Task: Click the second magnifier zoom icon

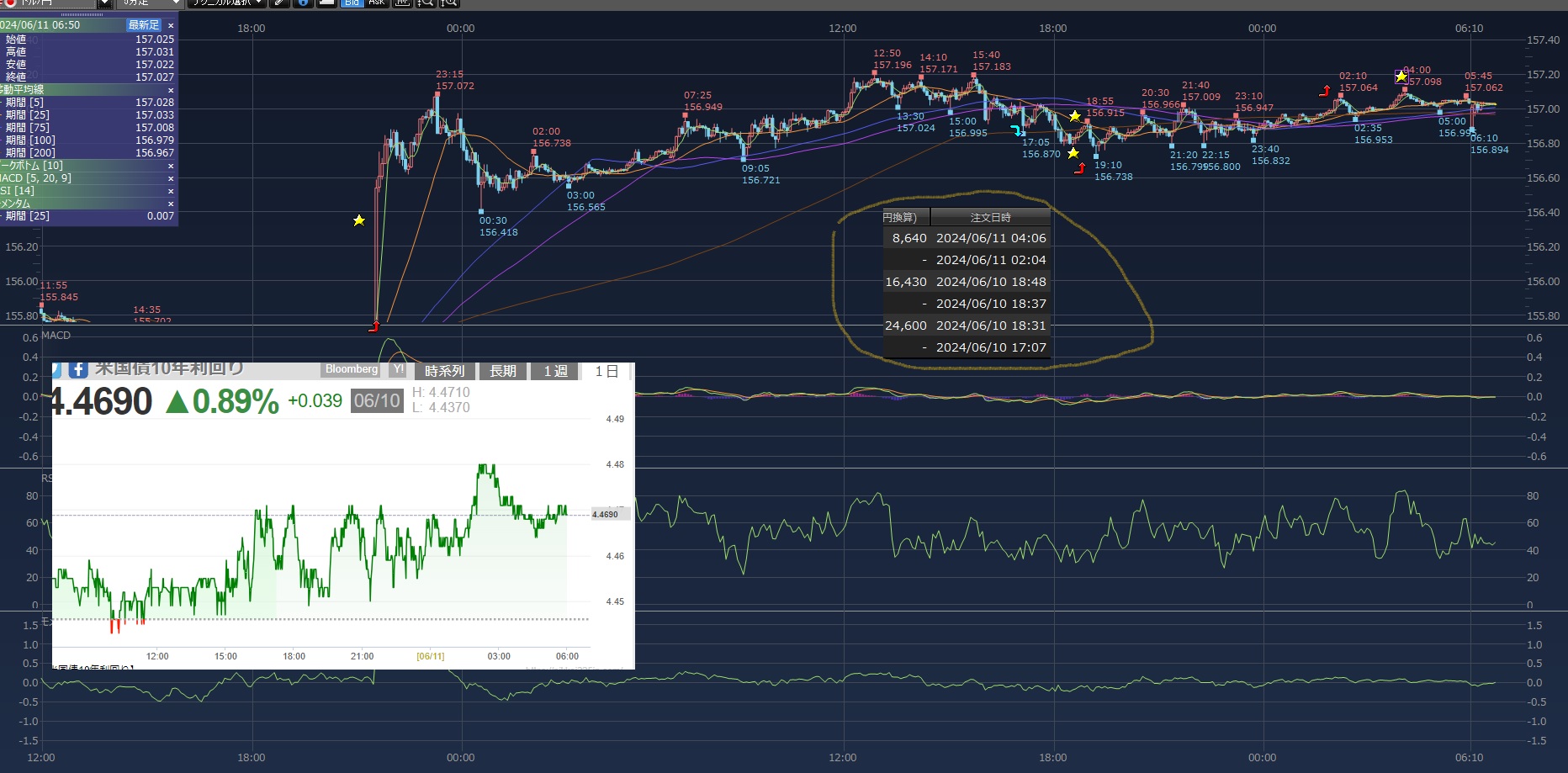Action: coord(449,3)
